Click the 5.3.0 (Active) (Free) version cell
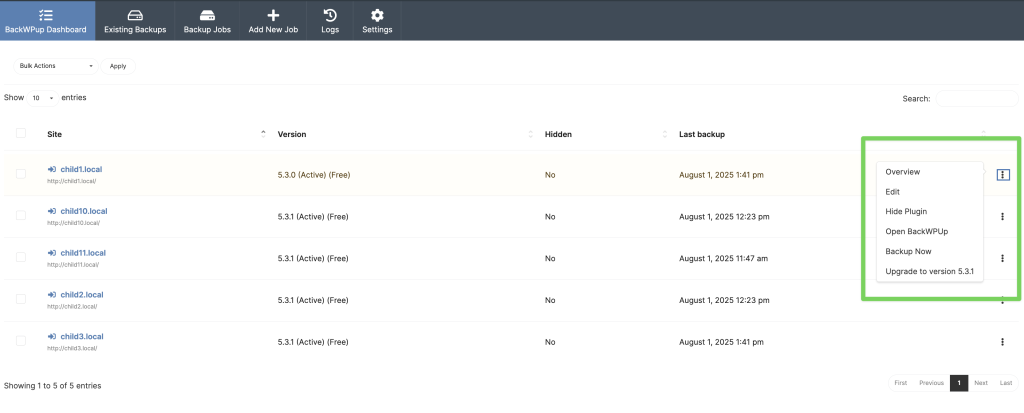The image size is (1024, 413). (313, 175)
